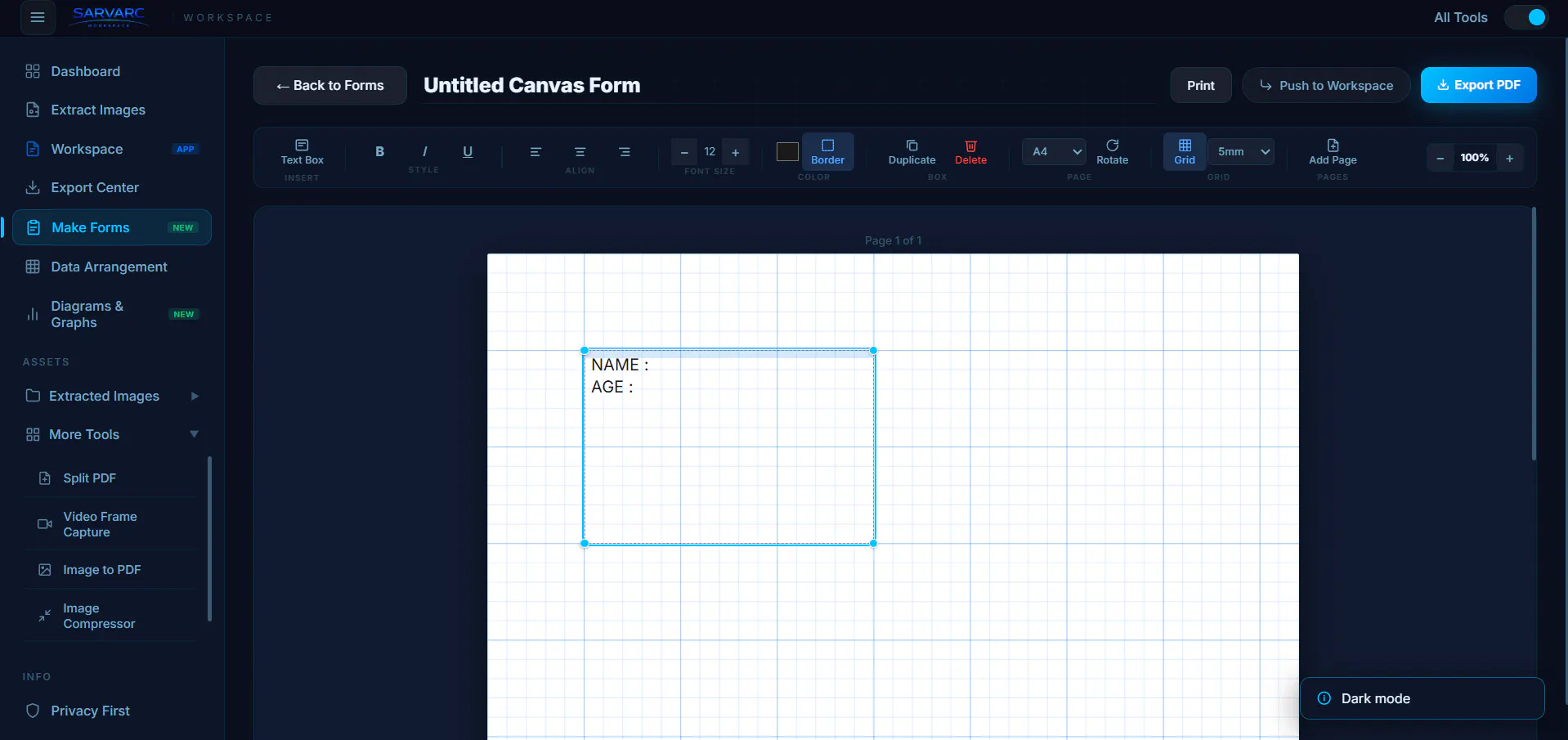Click inside the NAME text box

[729, 446]
